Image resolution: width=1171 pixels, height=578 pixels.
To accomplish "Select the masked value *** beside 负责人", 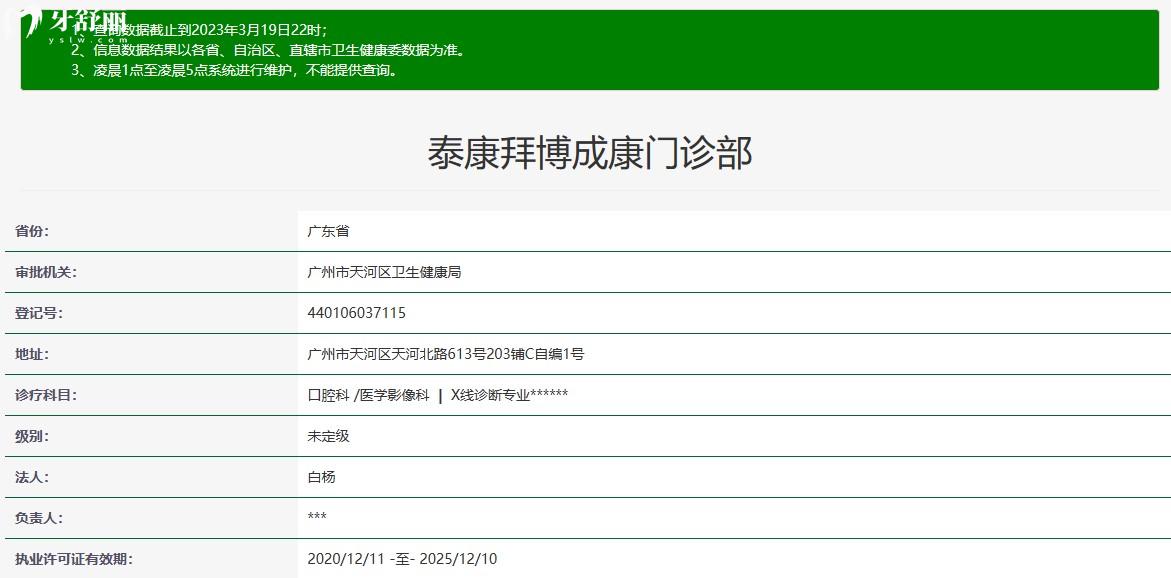I will [317, 518].
